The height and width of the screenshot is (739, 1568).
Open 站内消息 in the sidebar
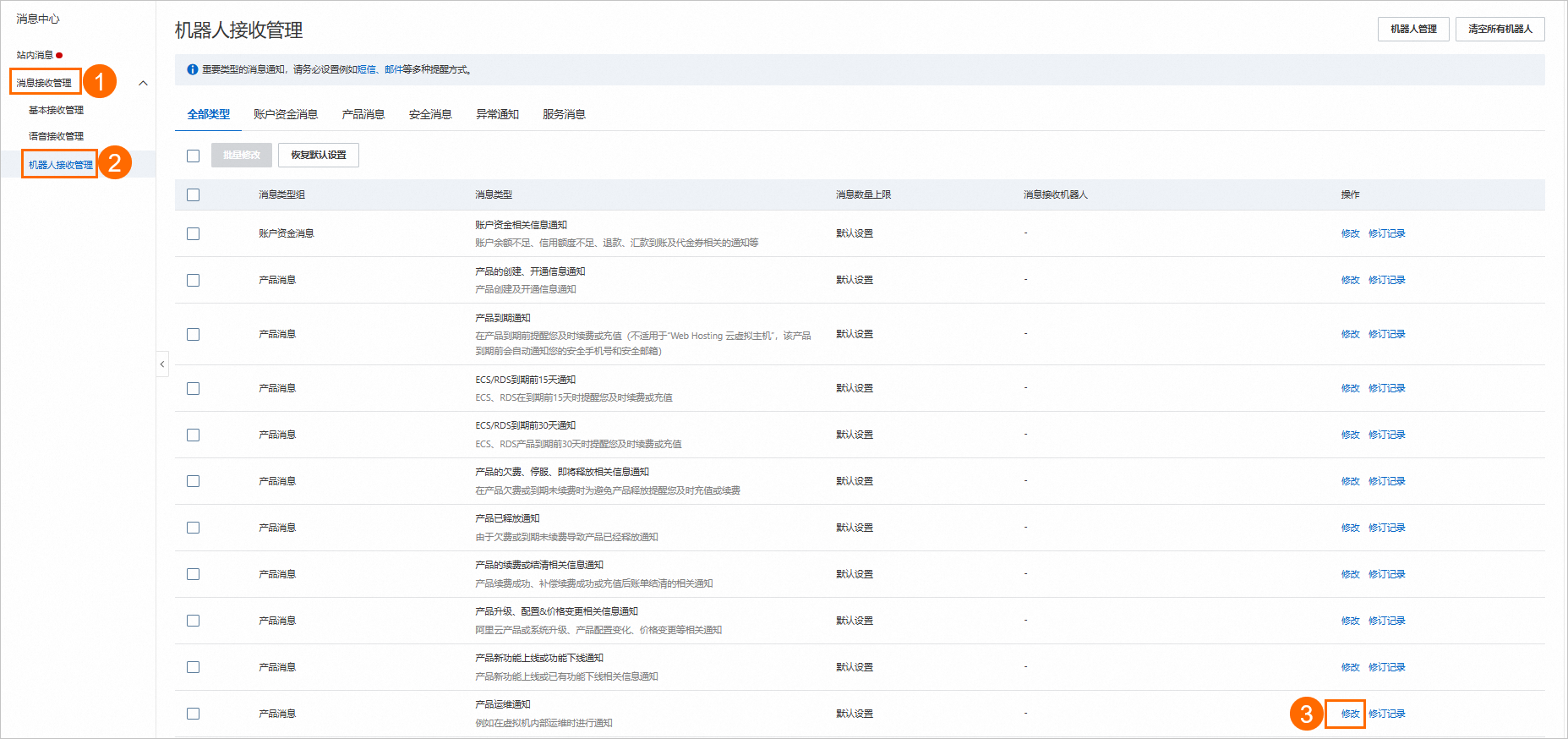(35, 55)
